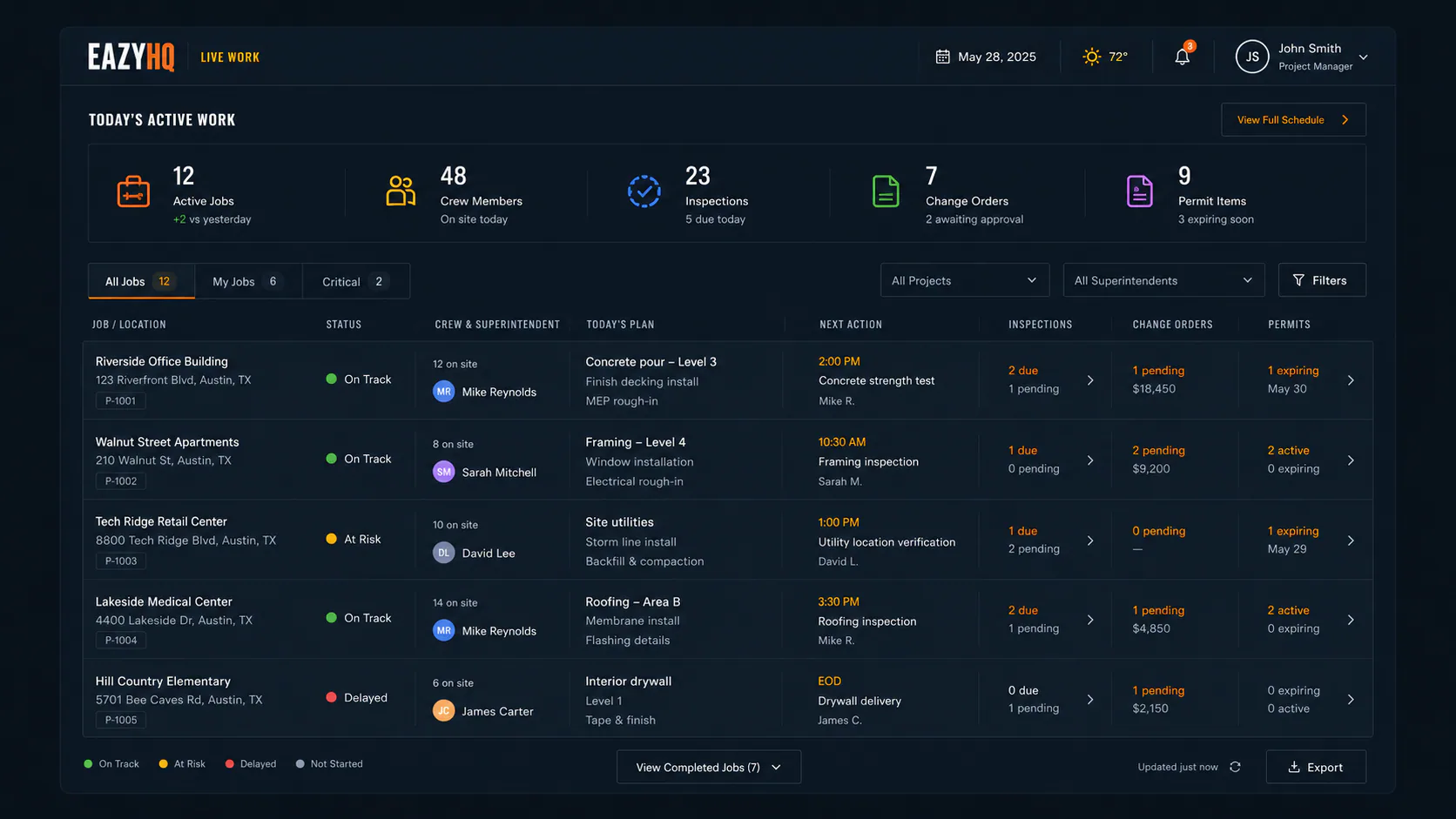Click the Permit Items document icon
The height and width of the screenshot is (819, 1456).
coord(1139,191)
